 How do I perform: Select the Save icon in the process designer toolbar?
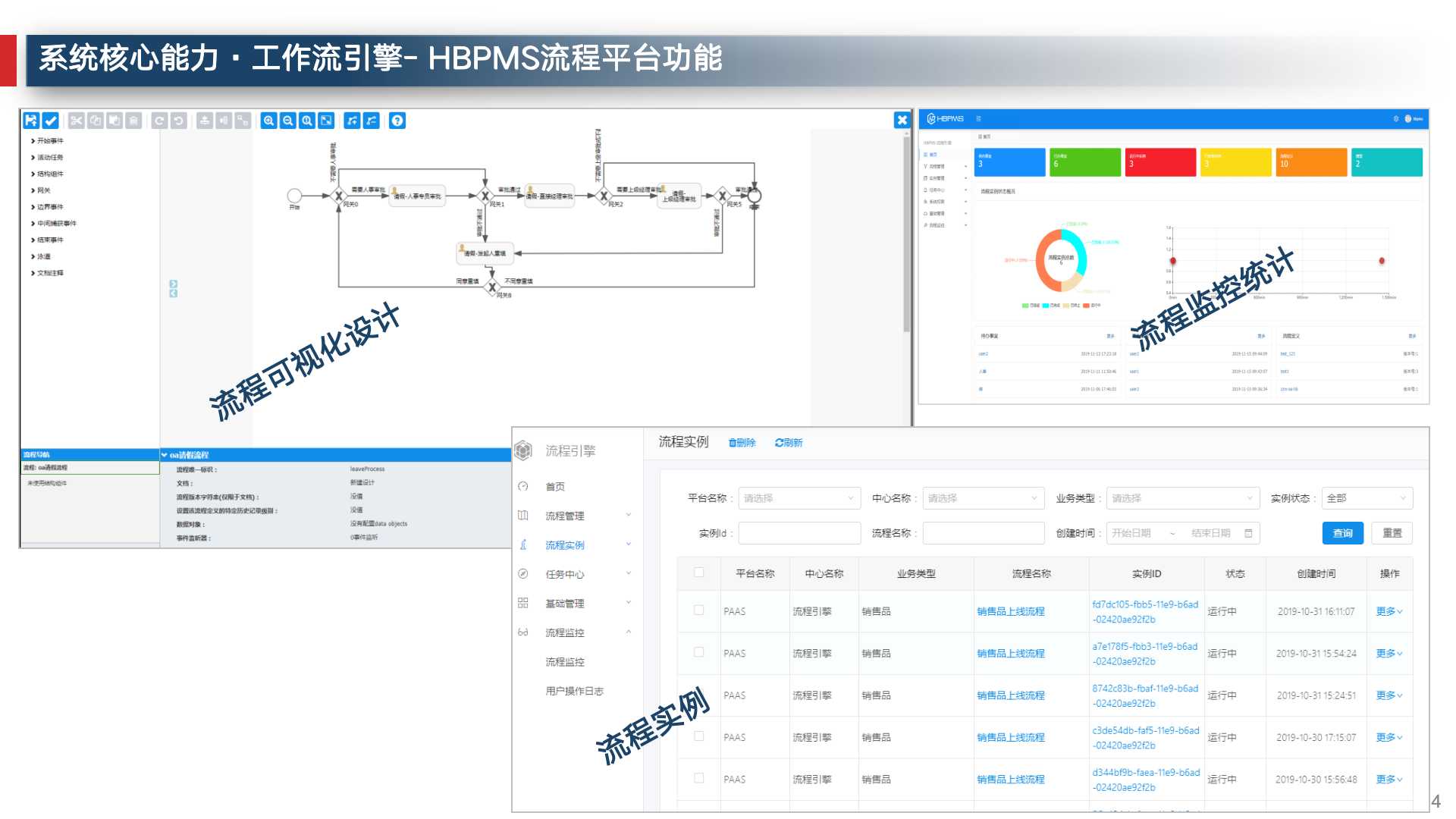[30, 120]
